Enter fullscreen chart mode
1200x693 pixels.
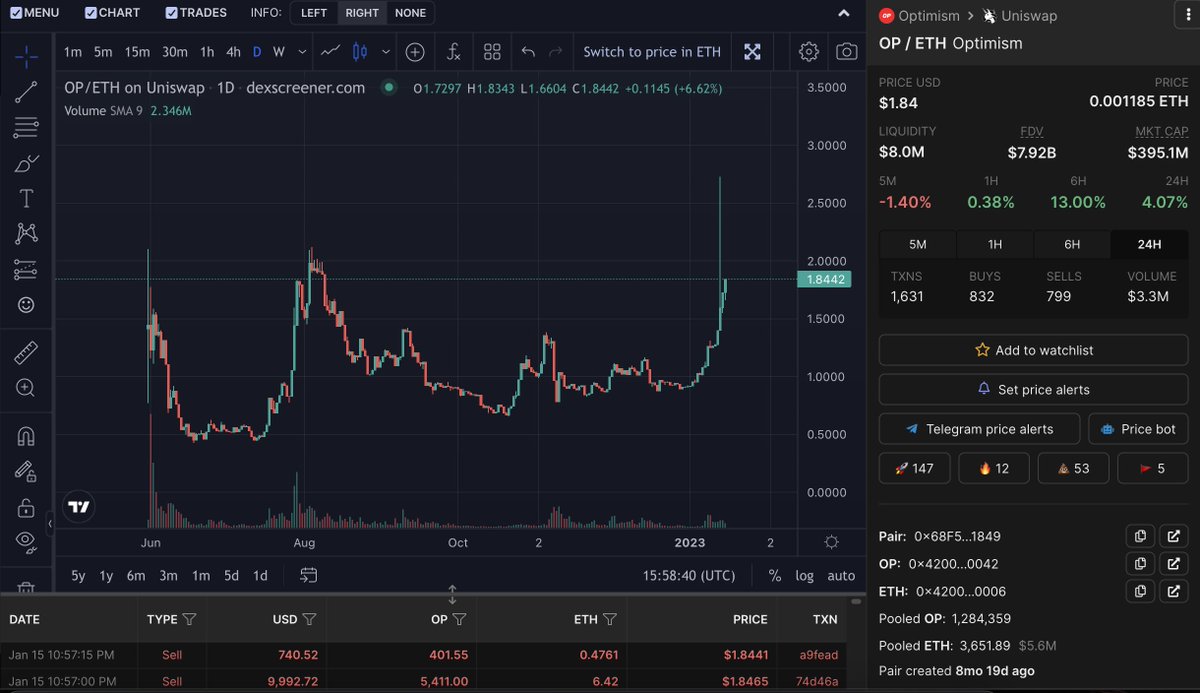click(752, 52)
